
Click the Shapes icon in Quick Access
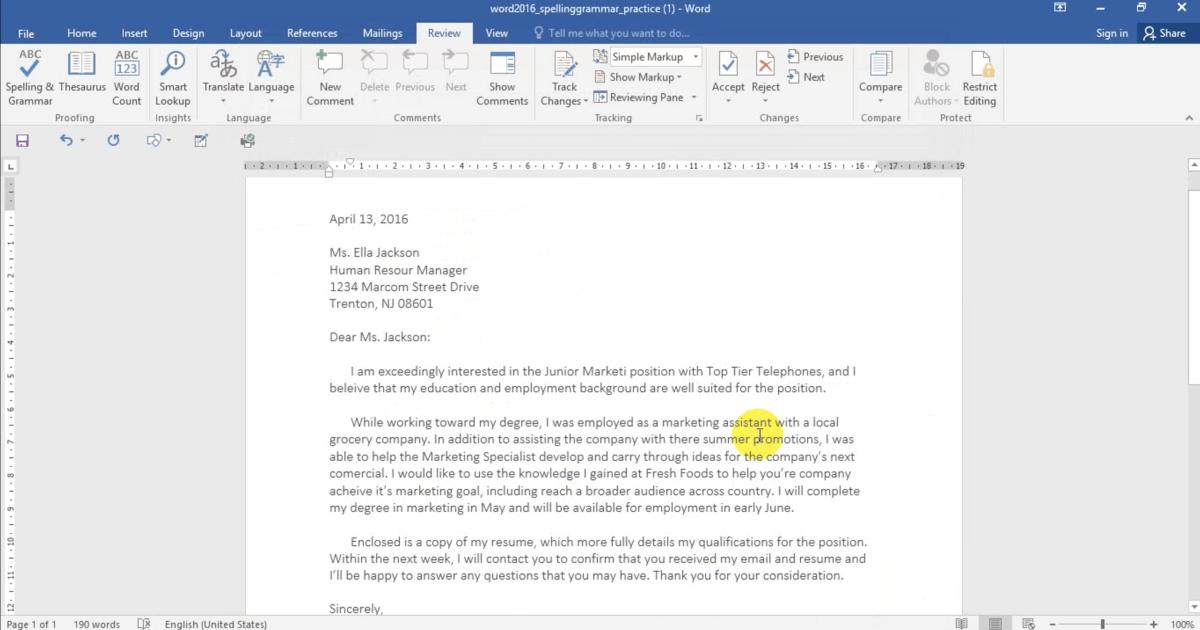tap(153, 141)
